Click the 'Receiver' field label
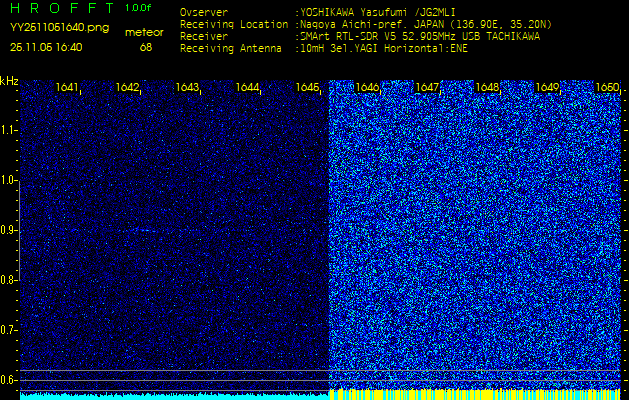629x400 pixels. (204, 37)
